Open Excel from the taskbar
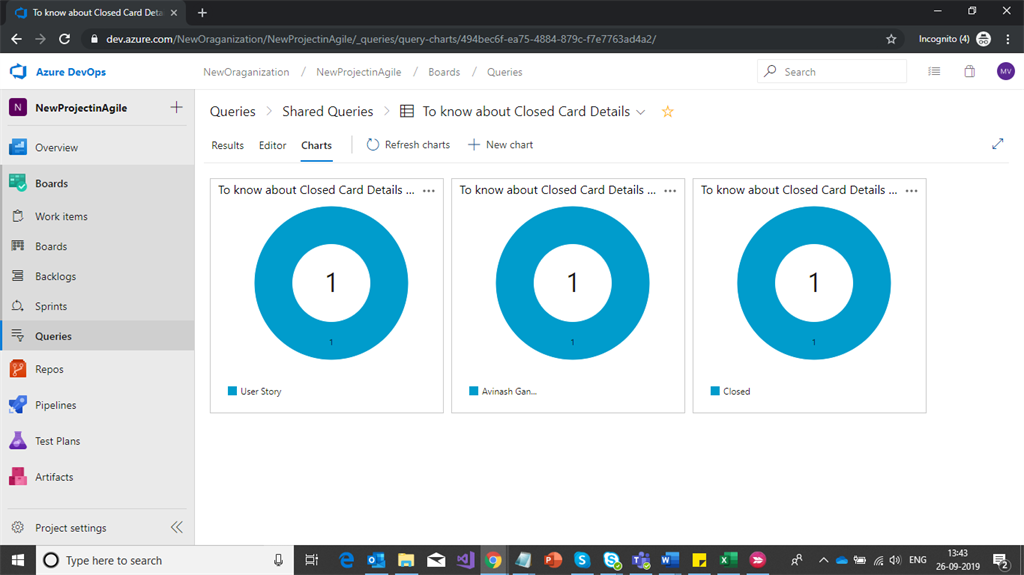Screen dimensions: 1024x575 tap(728, 560)
